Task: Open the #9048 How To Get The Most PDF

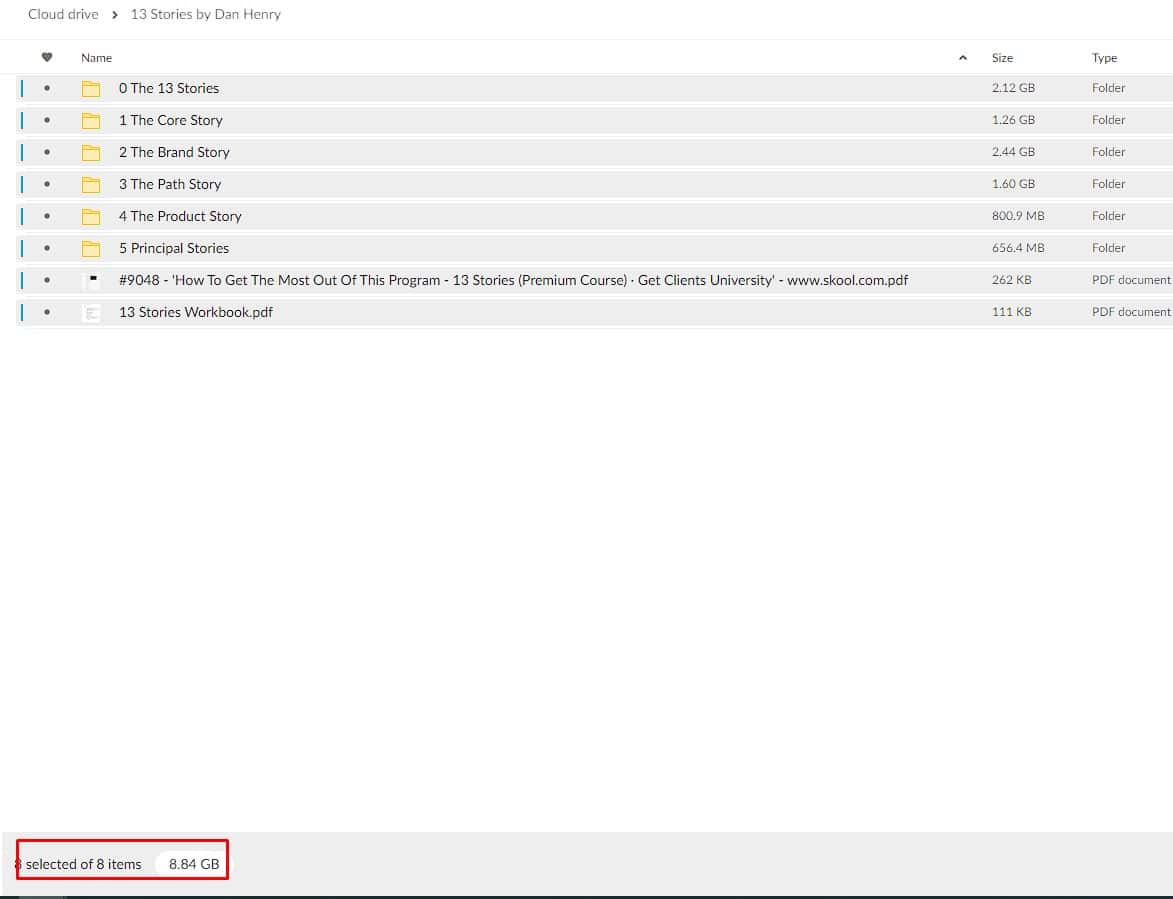Action: [513, 280]
